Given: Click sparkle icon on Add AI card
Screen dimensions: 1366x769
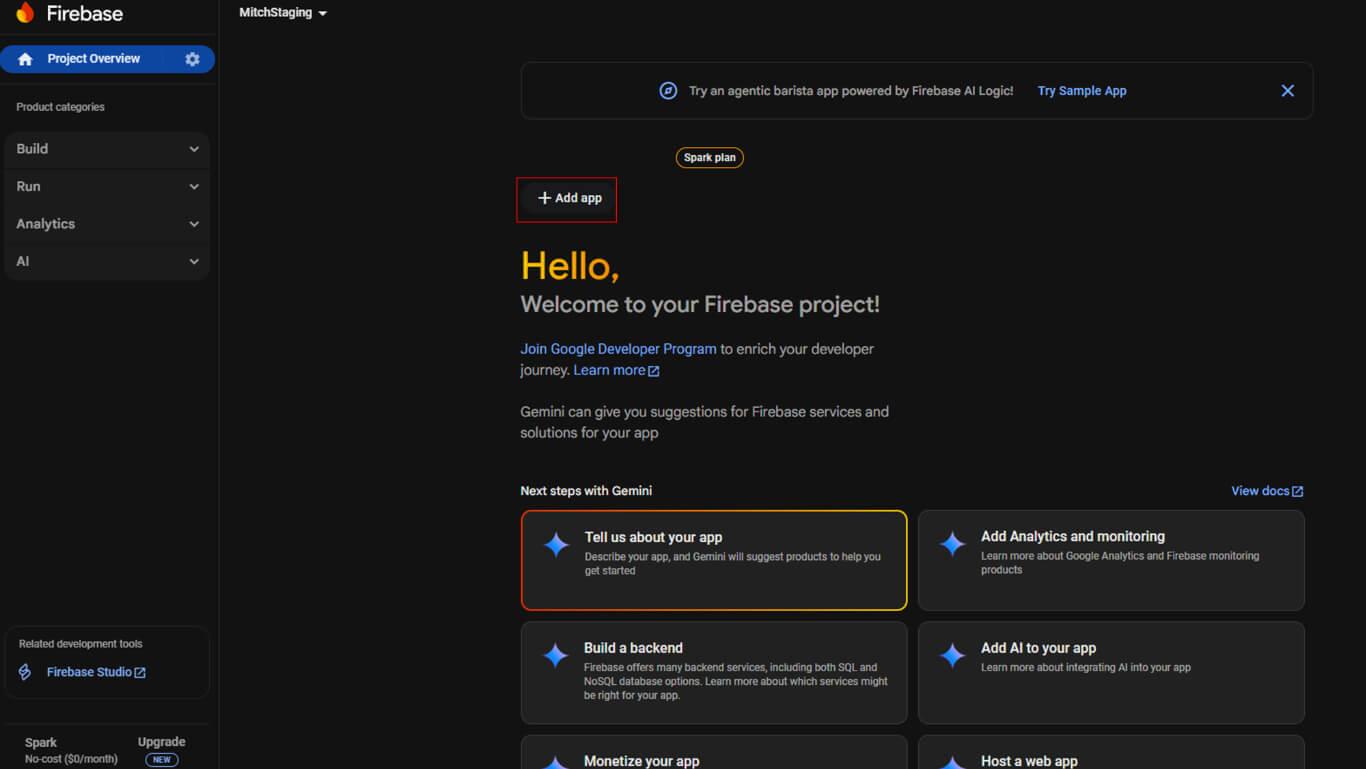Looking at the screenshot, I should tap(952, 655).
